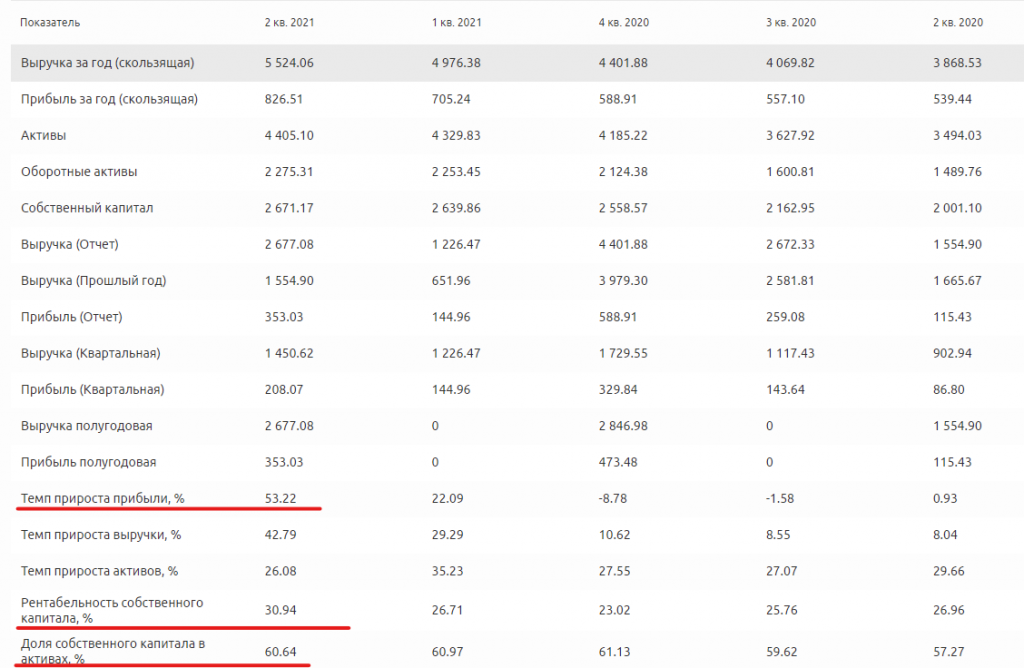Click the "Показатель" column header
This screenshot has width=1024, height=668.
click(x=50, y=22)
